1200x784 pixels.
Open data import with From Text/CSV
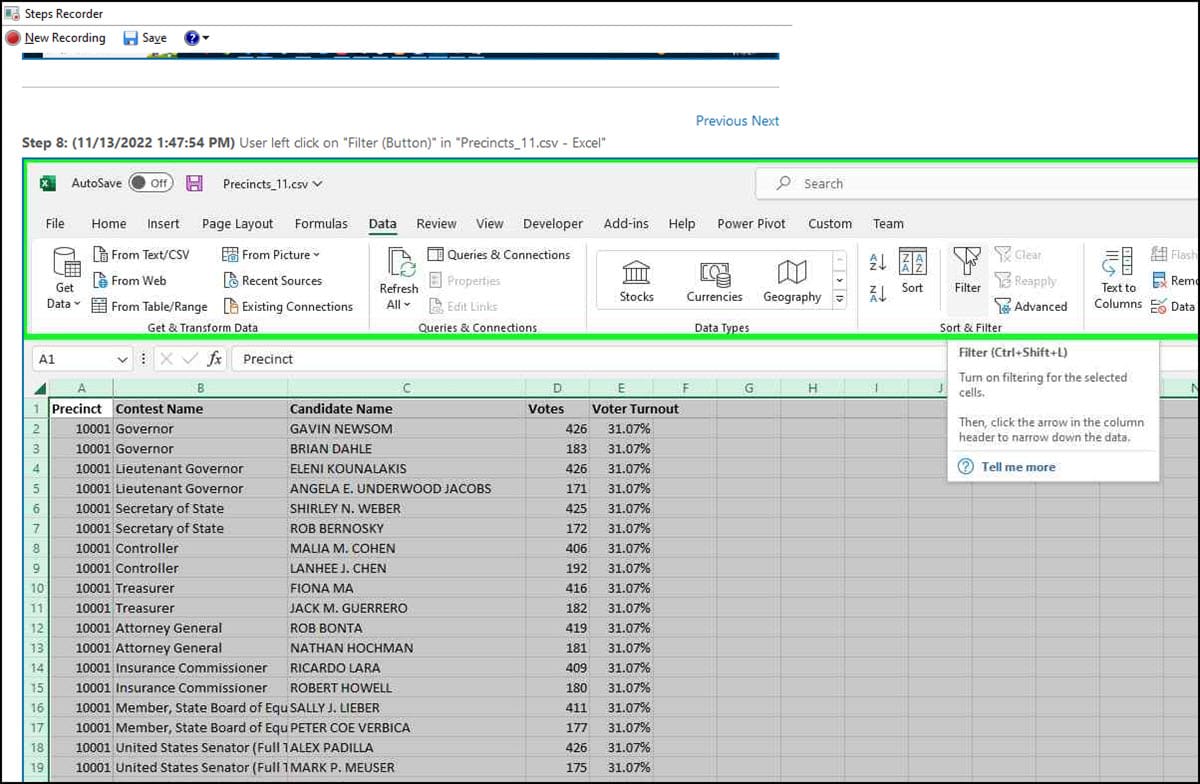click(143, 254)
